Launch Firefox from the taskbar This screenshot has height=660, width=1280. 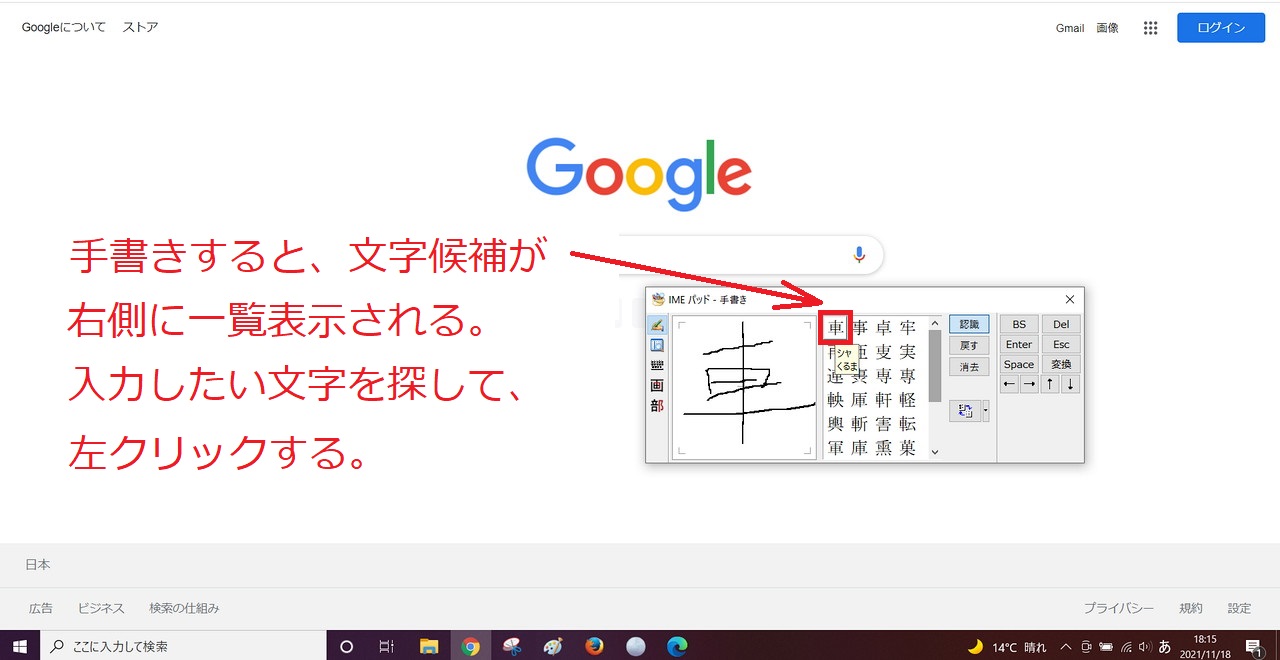594,646
